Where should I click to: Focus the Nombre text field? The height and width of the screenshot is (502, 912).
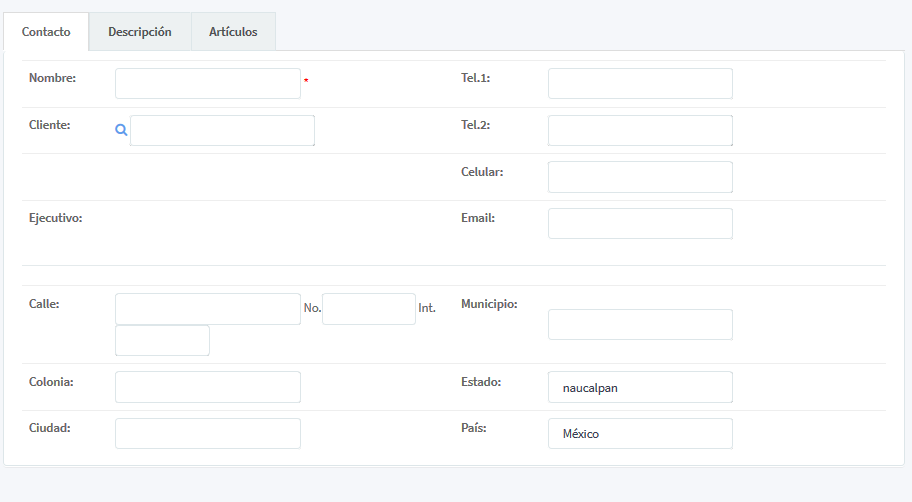click(207, 84)
